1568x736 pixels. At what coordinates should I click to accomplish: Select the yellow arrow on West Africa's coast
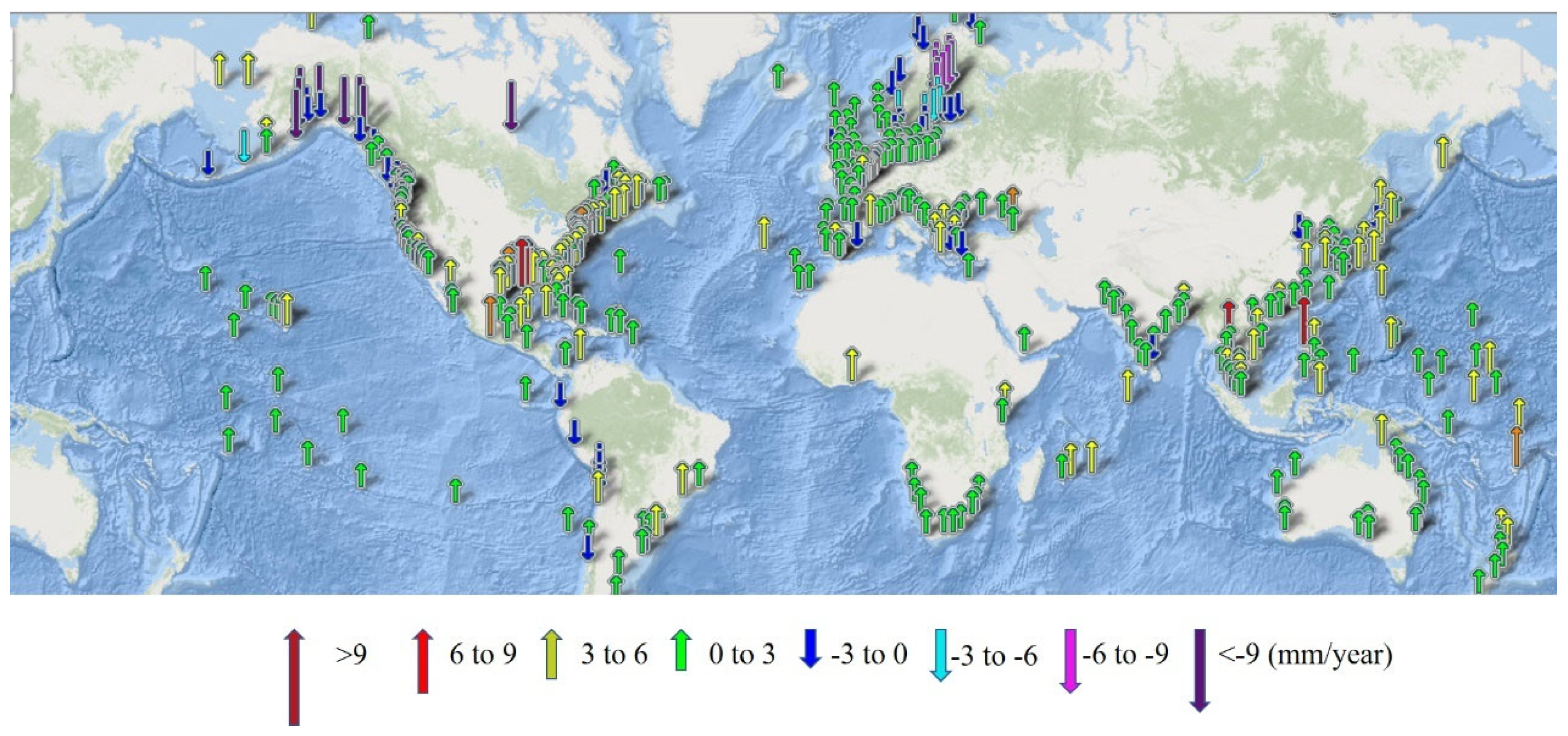(x=852, y=364)
